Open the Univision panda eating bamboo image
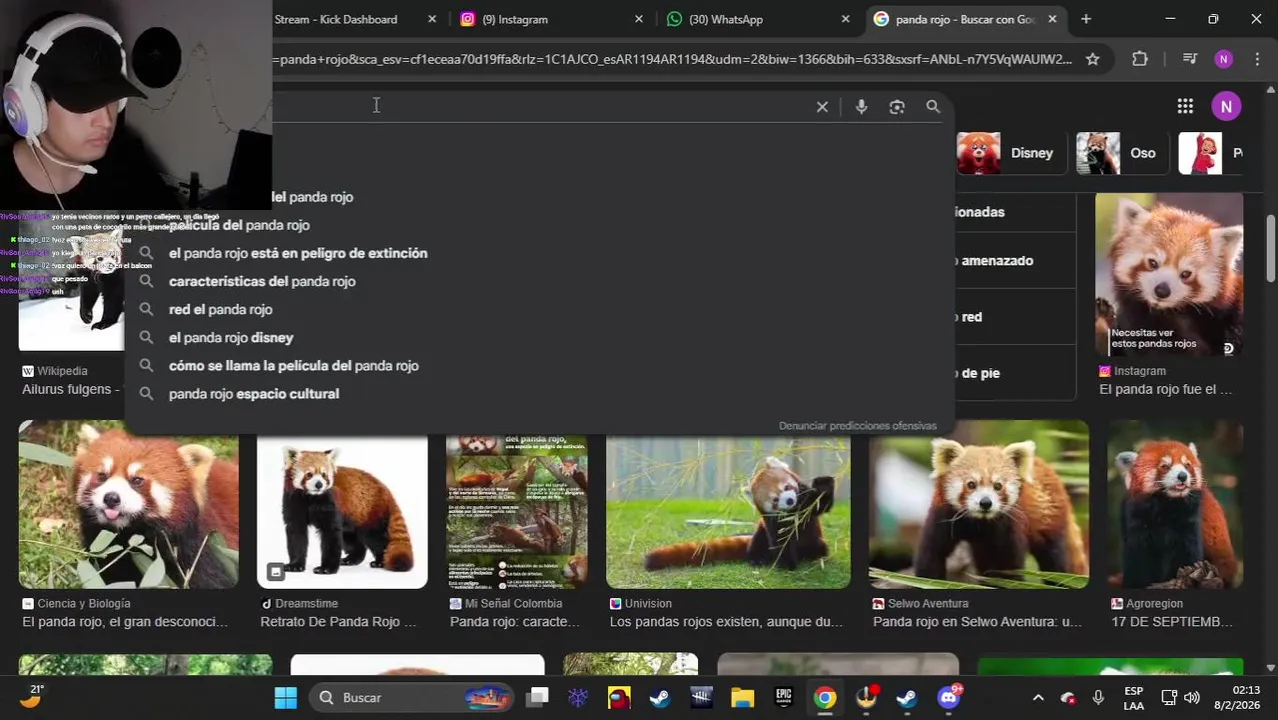 (x=728, y=511)
